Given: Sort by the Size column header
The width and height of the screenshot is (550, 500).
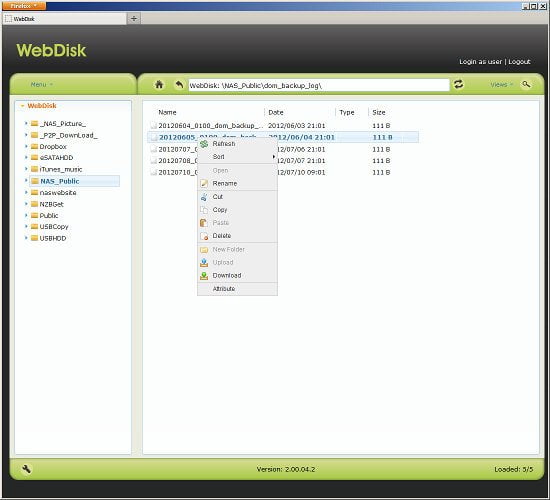Looking at the screenshot, I should point(379,112).
